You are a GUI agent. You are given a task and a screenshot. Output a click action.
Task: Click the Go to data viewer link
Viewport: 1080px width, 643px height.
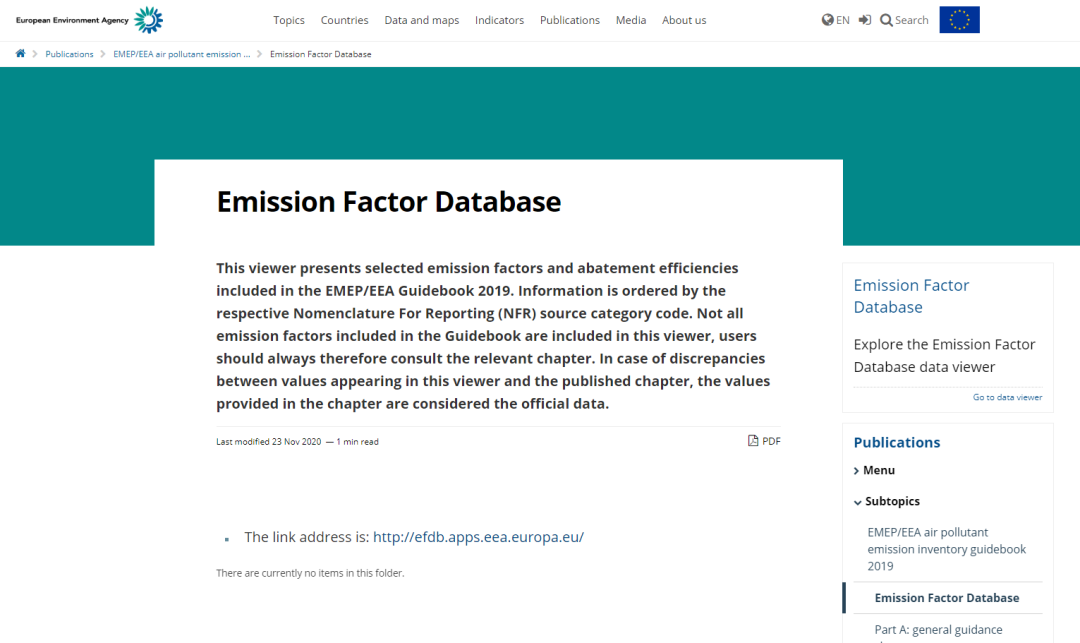click(x=1007, y=397)
